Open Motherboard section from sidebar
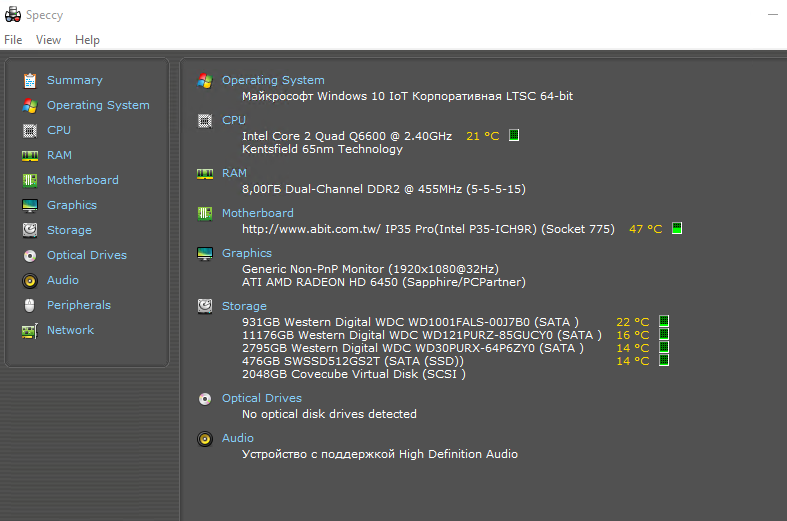The image size is (787, 521). click(x=83, y=180)
